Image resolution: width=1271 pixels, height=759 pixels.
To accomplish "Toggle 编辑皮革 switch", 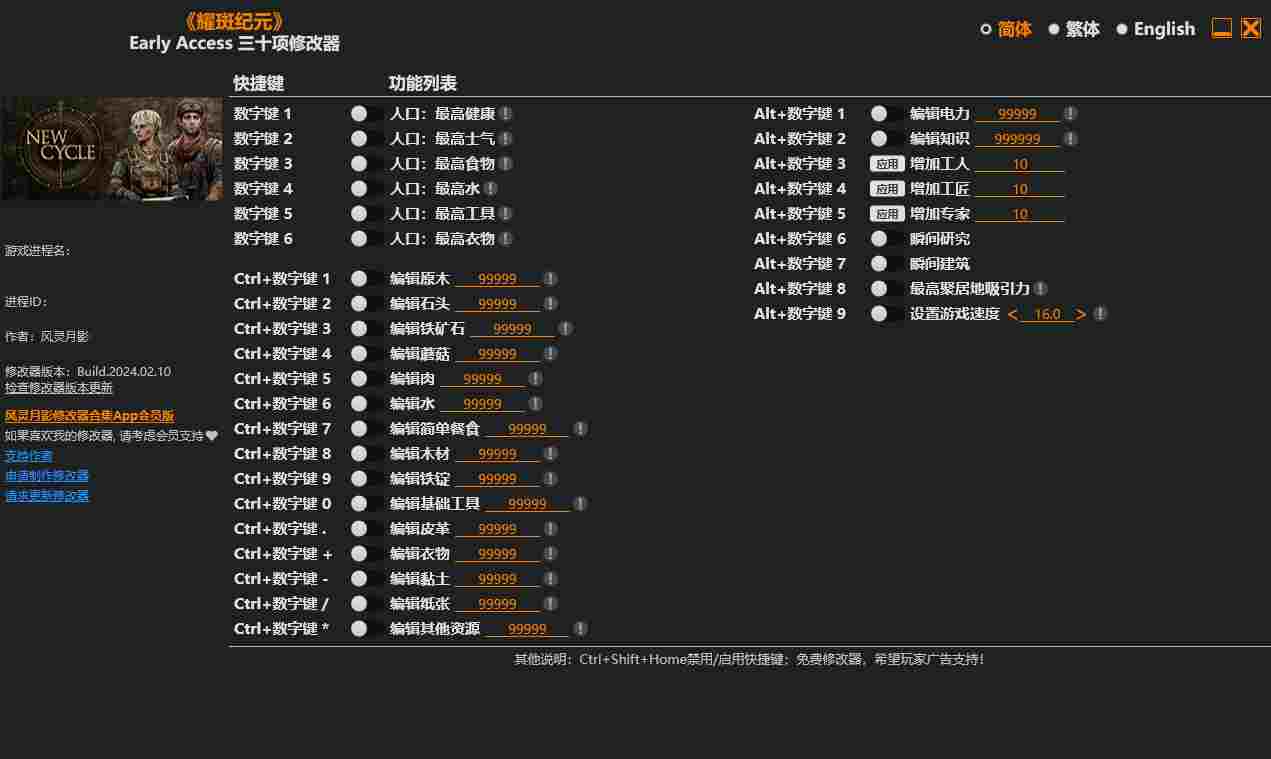I will [366, 529].
